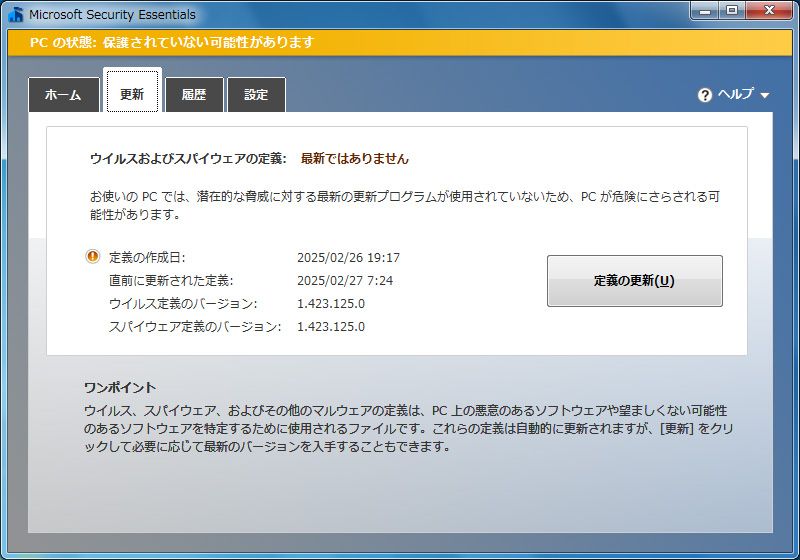Click the help question mark icon

(705, 95)
